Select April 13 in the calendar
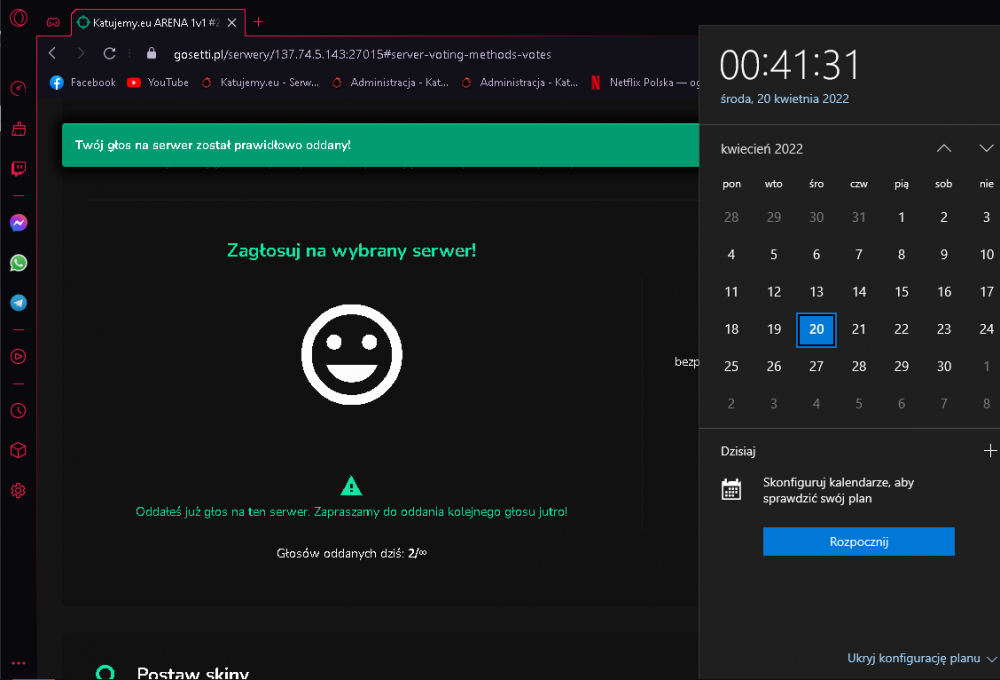1000x680 pixels. click(x=816, y=292)
